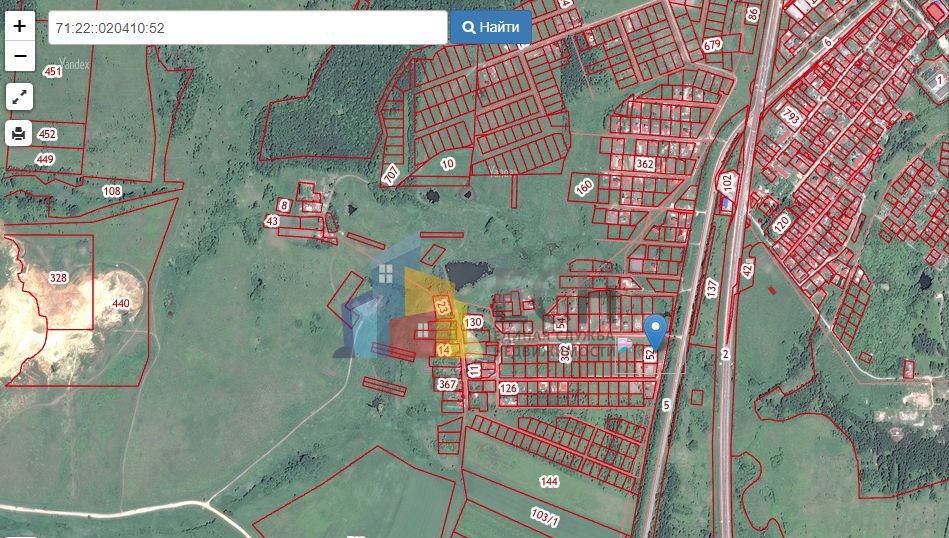949x538 pixels.
Task: Select parcel labeled 328 on the map
Action: [59, 277]
